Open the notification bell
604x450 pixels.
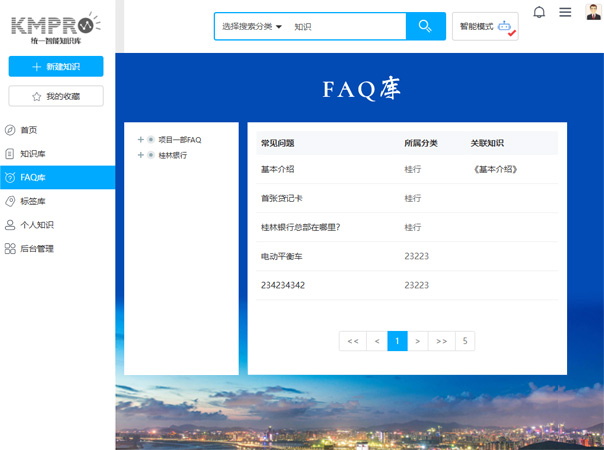(540, 12)
